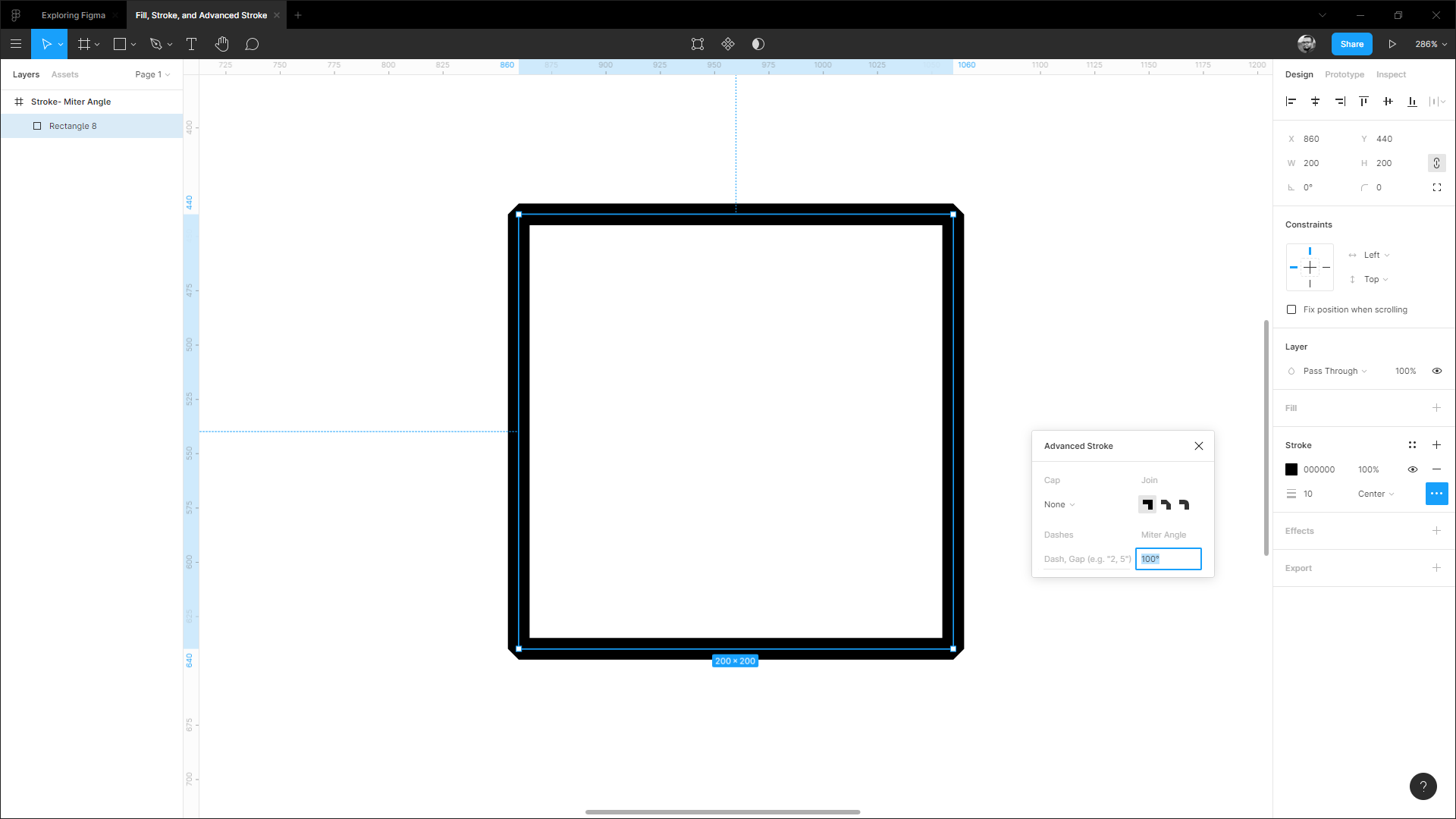Toggle stroke visibility eye icon
Viewport: 1456px width, 819px height.
coord(1412,469)
